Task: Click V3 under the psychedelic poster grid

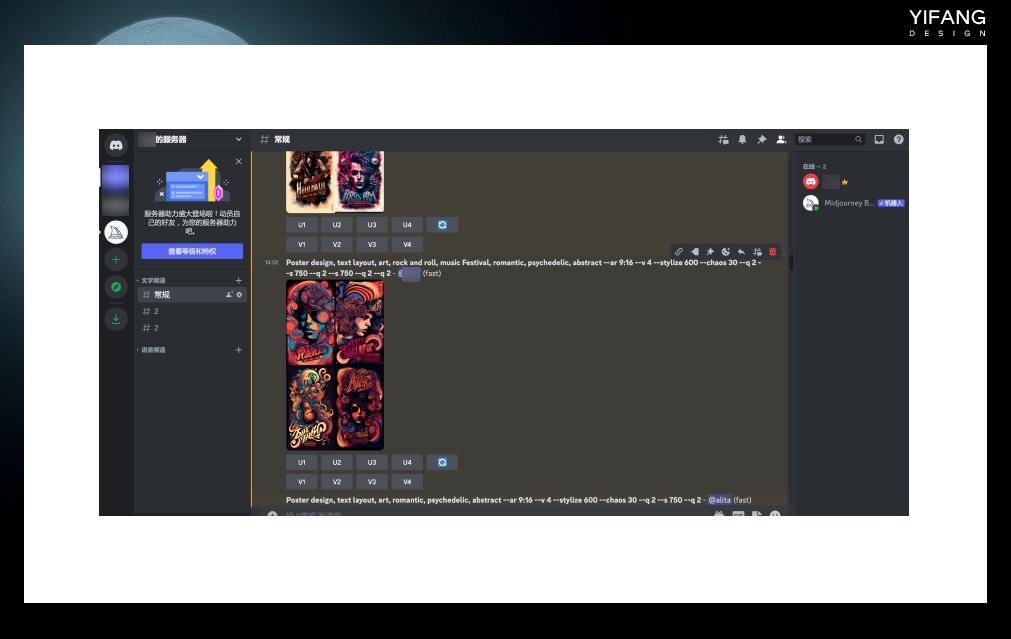Action: point(371,482)
